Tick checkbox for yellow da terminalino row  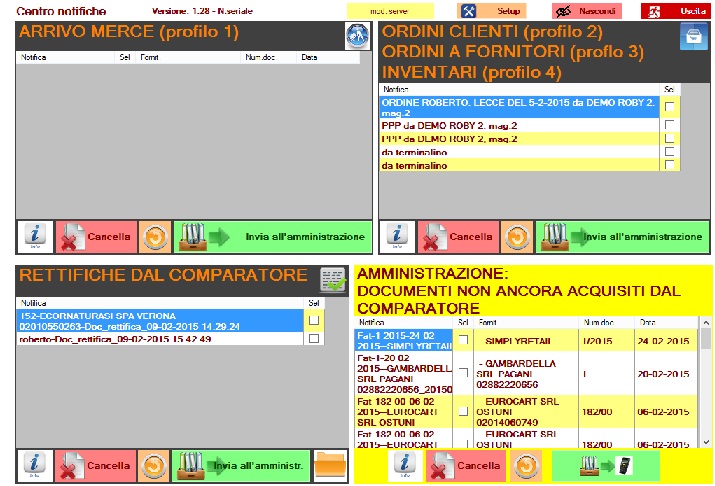669,165
